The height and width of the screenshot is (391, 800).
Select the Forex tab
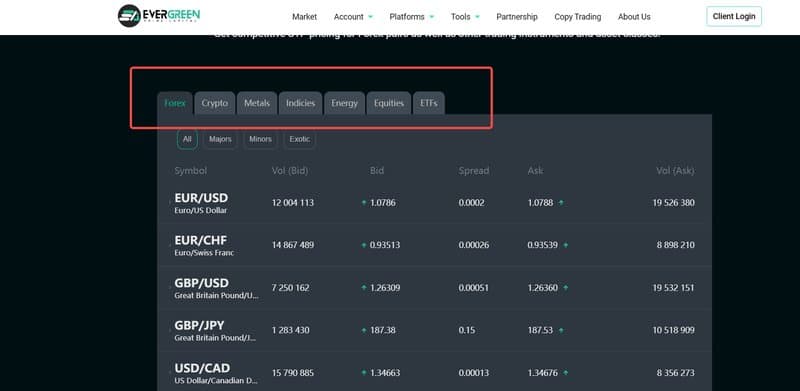click(175, 103)
